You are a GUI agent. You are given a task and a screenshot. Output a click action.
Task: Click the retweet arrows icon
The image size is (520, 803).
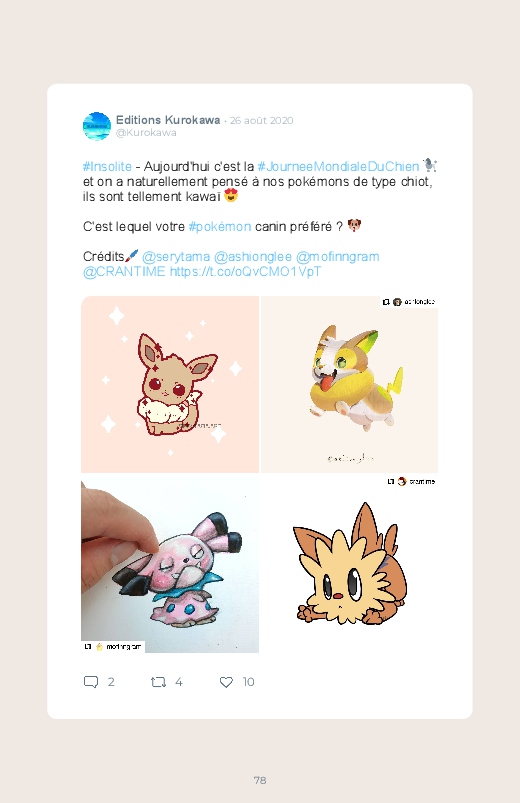click(158, 682)
